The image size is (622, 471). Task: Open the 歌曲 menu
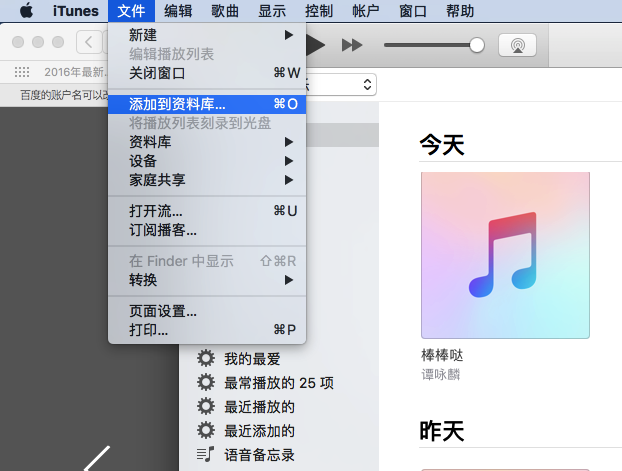pos(225,11)
